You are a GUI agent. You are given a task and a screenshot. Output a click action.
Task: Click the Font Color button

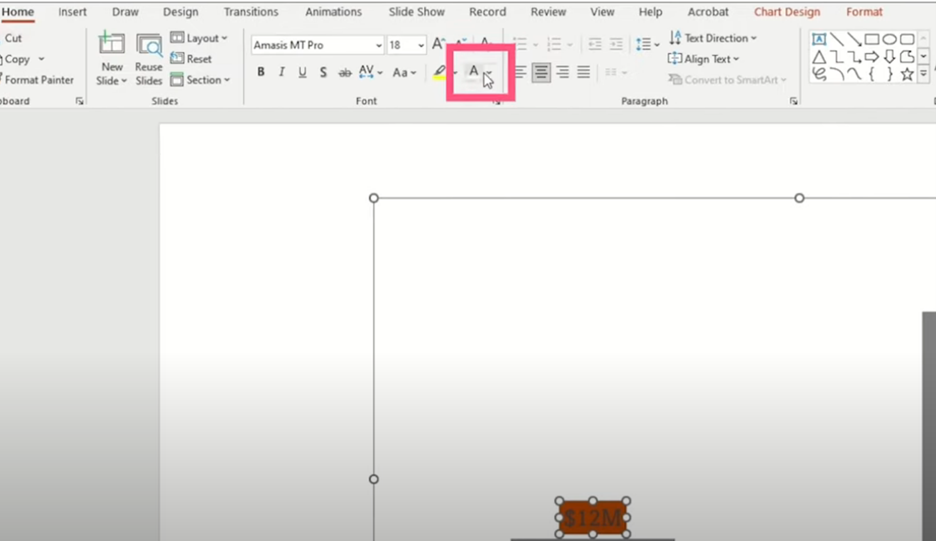point(474,72)
